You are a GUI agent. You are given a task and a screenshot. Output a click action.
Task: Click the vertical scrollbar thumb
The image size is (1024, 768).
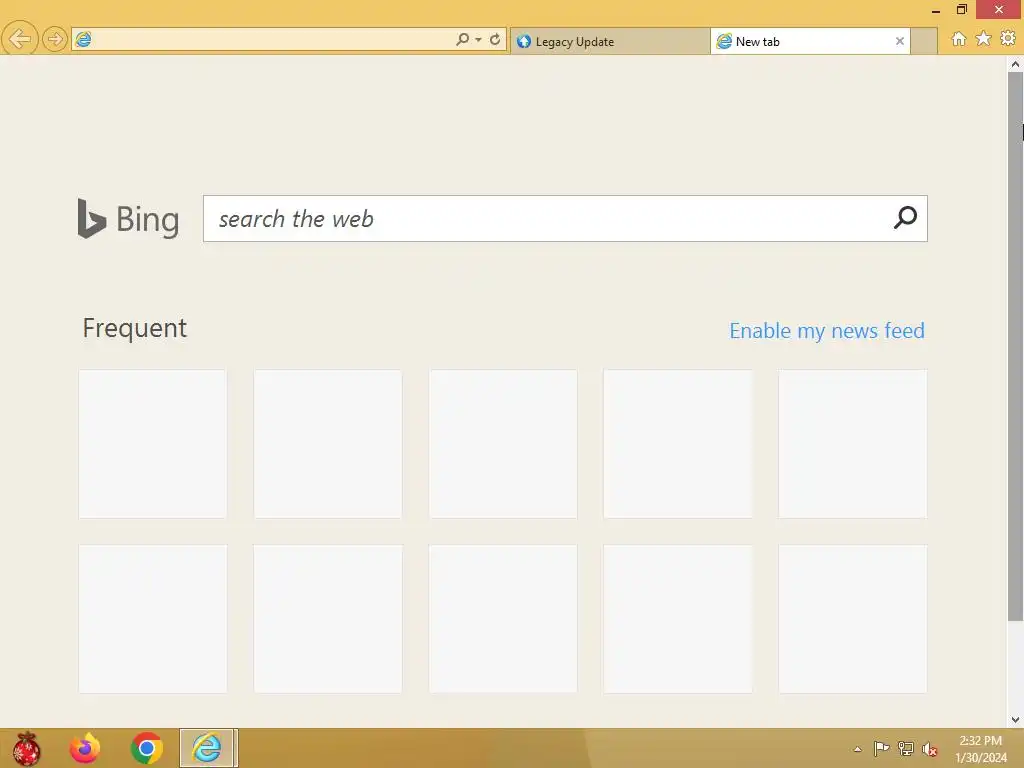(1015, 347)
